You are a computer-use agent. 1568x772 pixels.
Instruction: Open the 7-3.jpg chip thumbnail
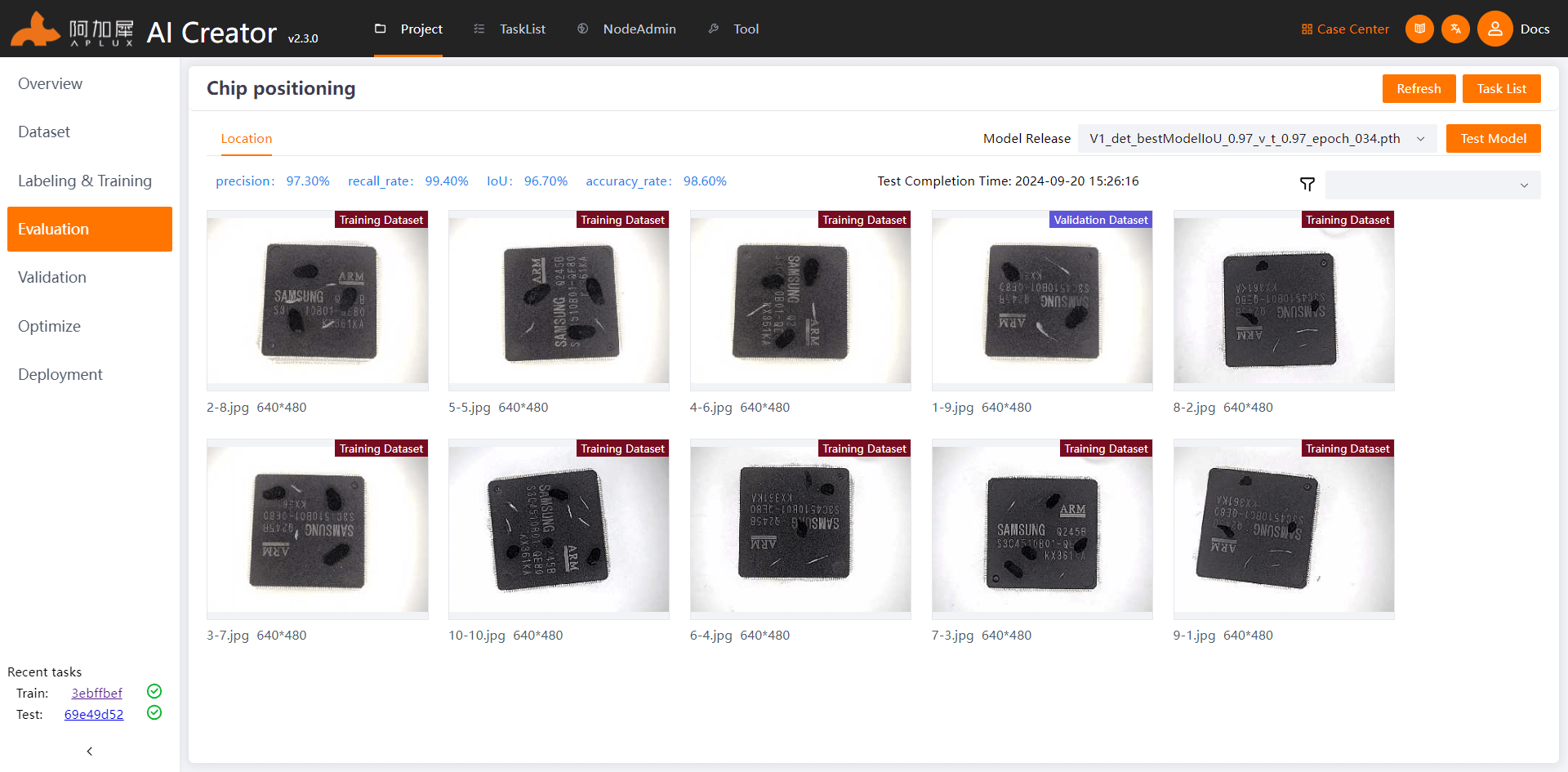pos(1042,529)
